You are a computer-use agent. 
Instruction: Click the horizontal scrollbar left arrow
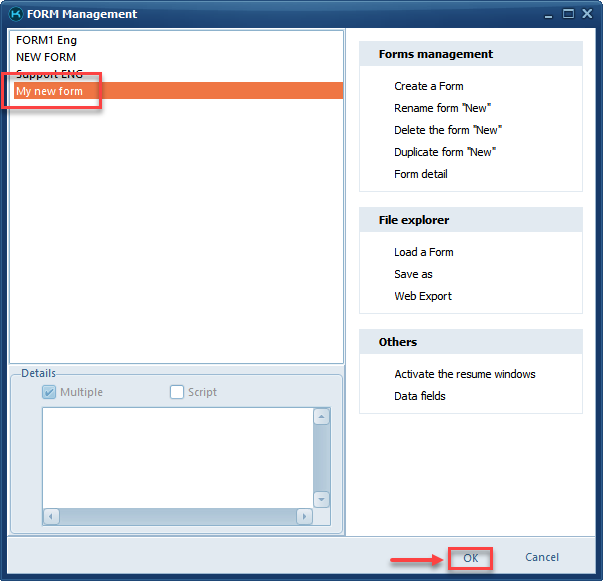coord(51,517)
